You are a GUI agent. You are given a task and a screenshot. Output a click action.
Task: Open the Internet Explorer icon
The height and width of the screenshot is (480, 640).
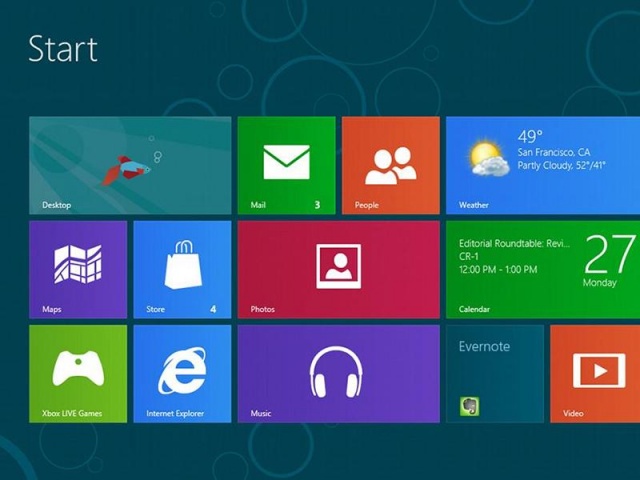[x=182, y=371]
